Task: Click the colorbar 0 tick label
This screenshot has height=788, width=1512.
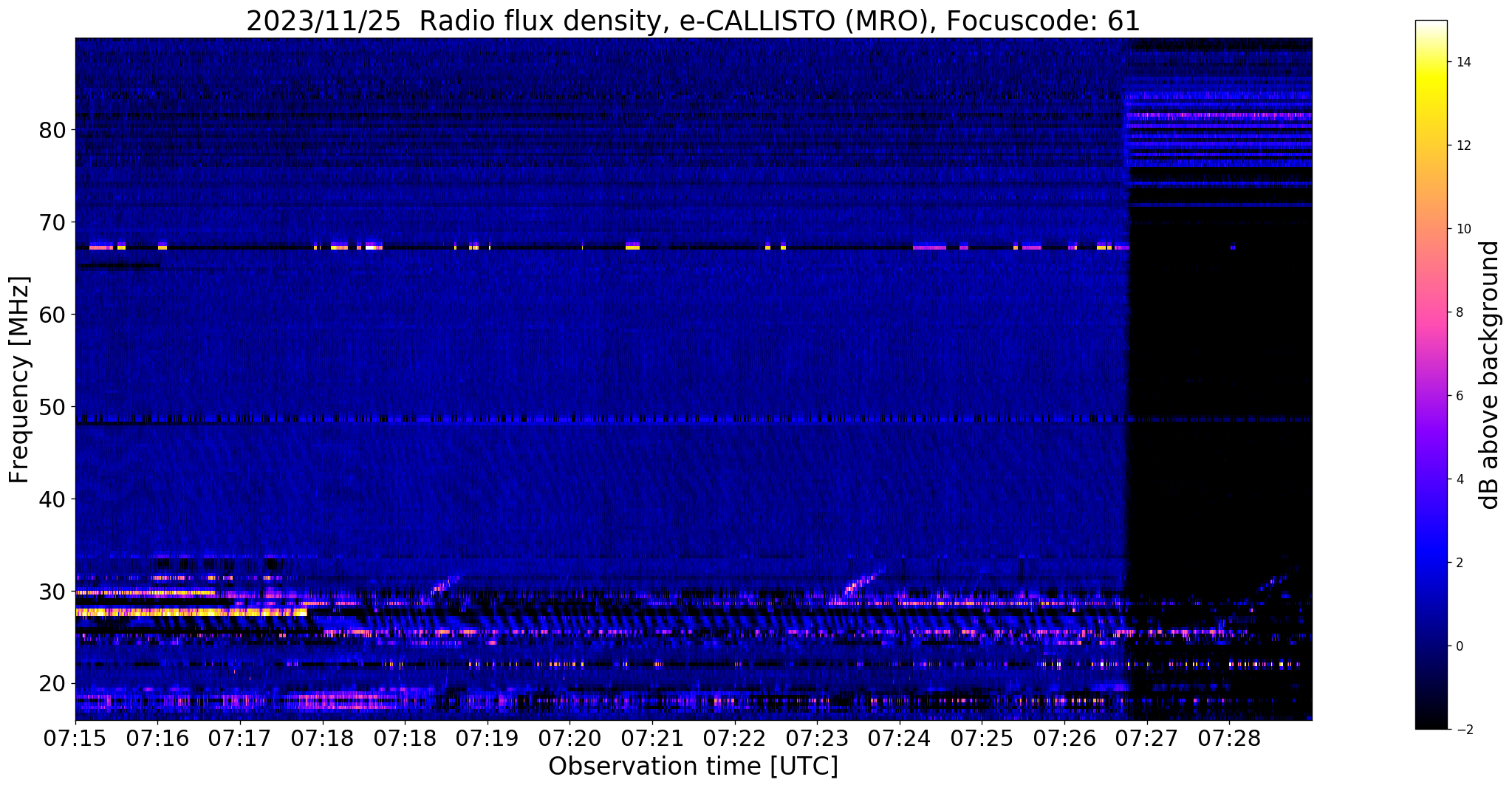Action: [1460, 646]
